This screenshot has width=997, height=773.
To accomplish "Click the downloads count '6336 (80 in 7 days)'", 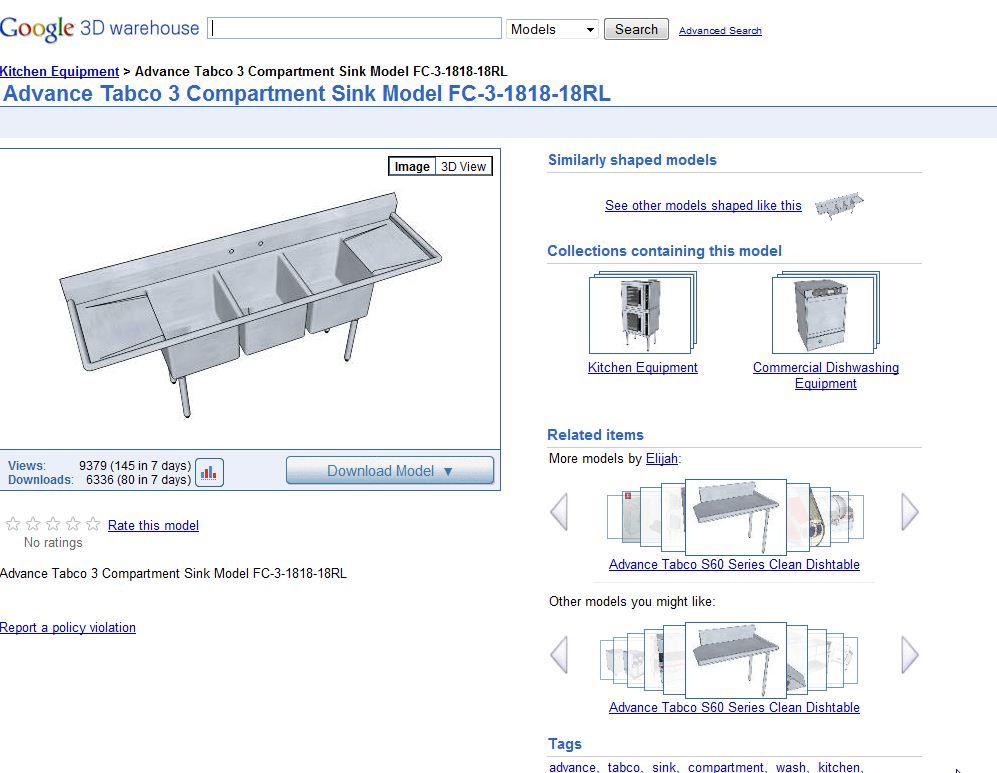I will (139, 479).
